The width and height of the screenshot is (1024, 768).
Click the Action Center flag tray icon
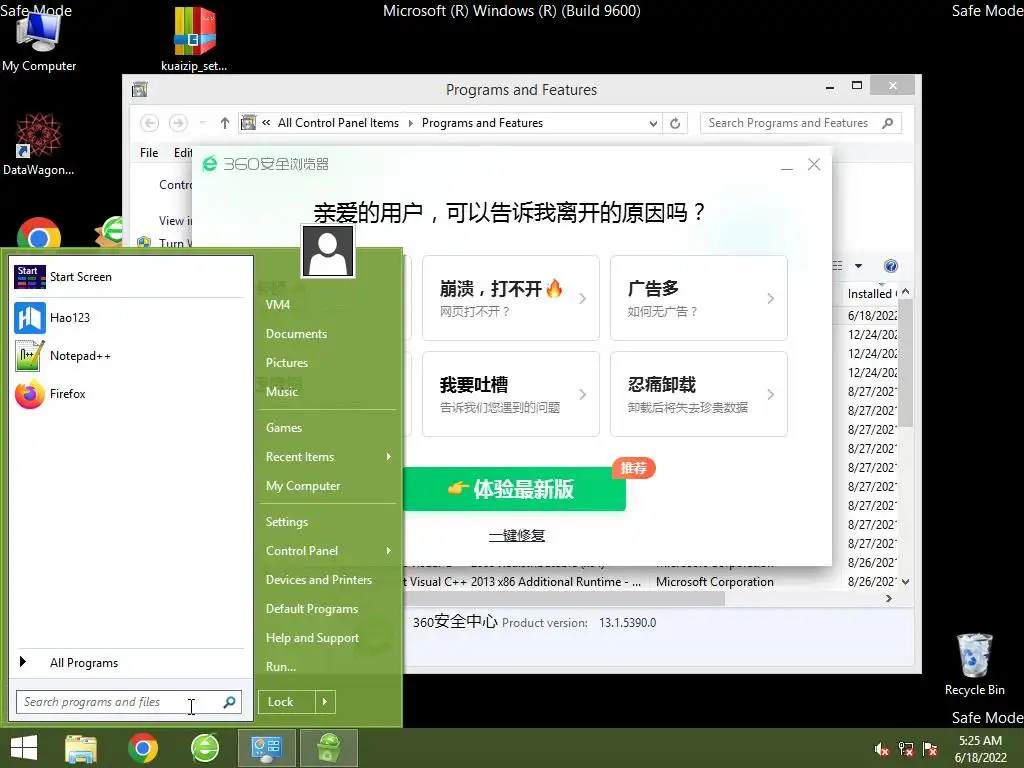pyautogui.click(x=930, y=749)
